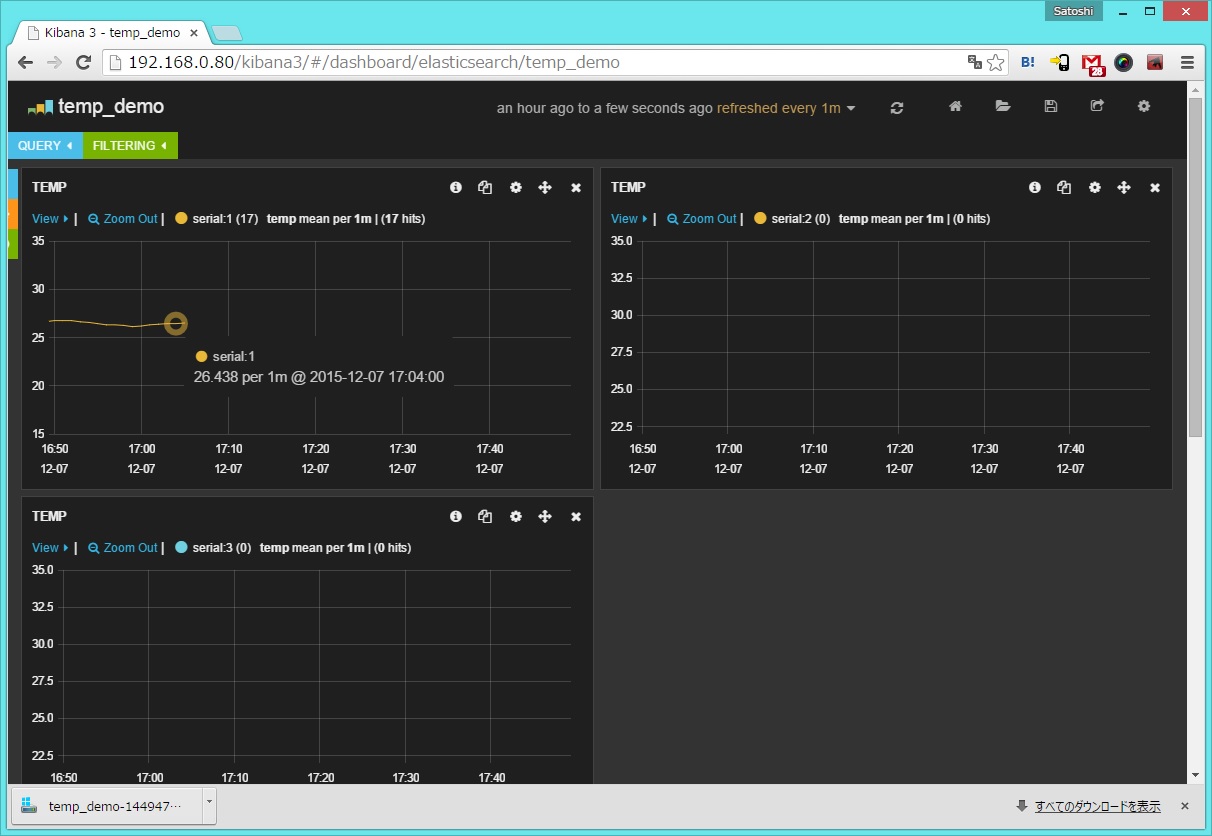Screen dimensions: 1212x836
Task: Click the dashboard refresh icon
Action: [x=897, y=108]
